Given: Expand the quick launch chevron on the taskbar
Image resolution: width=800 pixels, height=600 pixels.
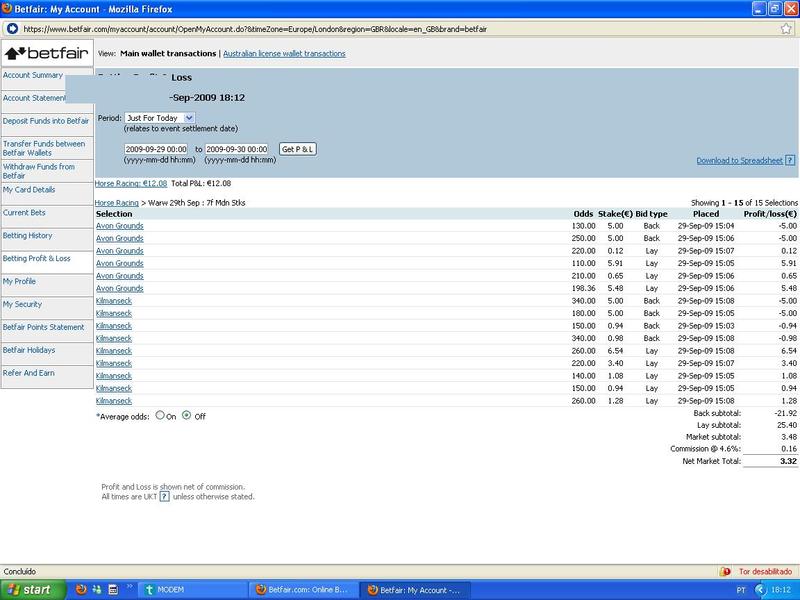Looking at the screenshot, I should click(x=129, y=587).
